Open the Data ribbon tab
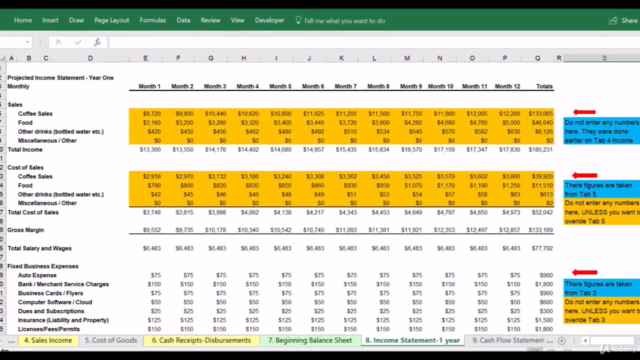Image resolution: width=640 pixels, height=360 pixels. (183, 20)
